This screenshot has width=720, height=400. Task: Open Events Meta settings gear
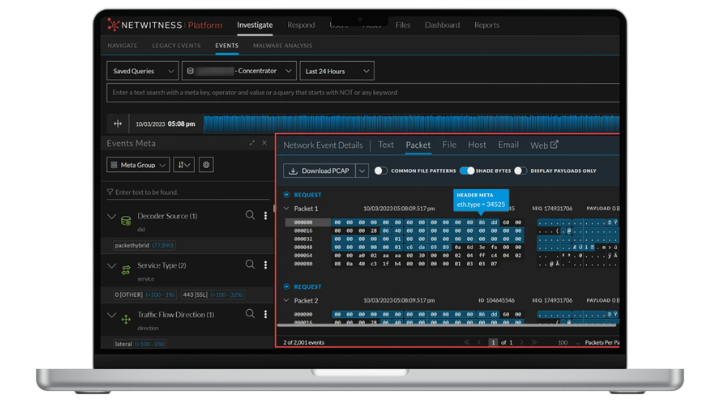coord(206,165)
